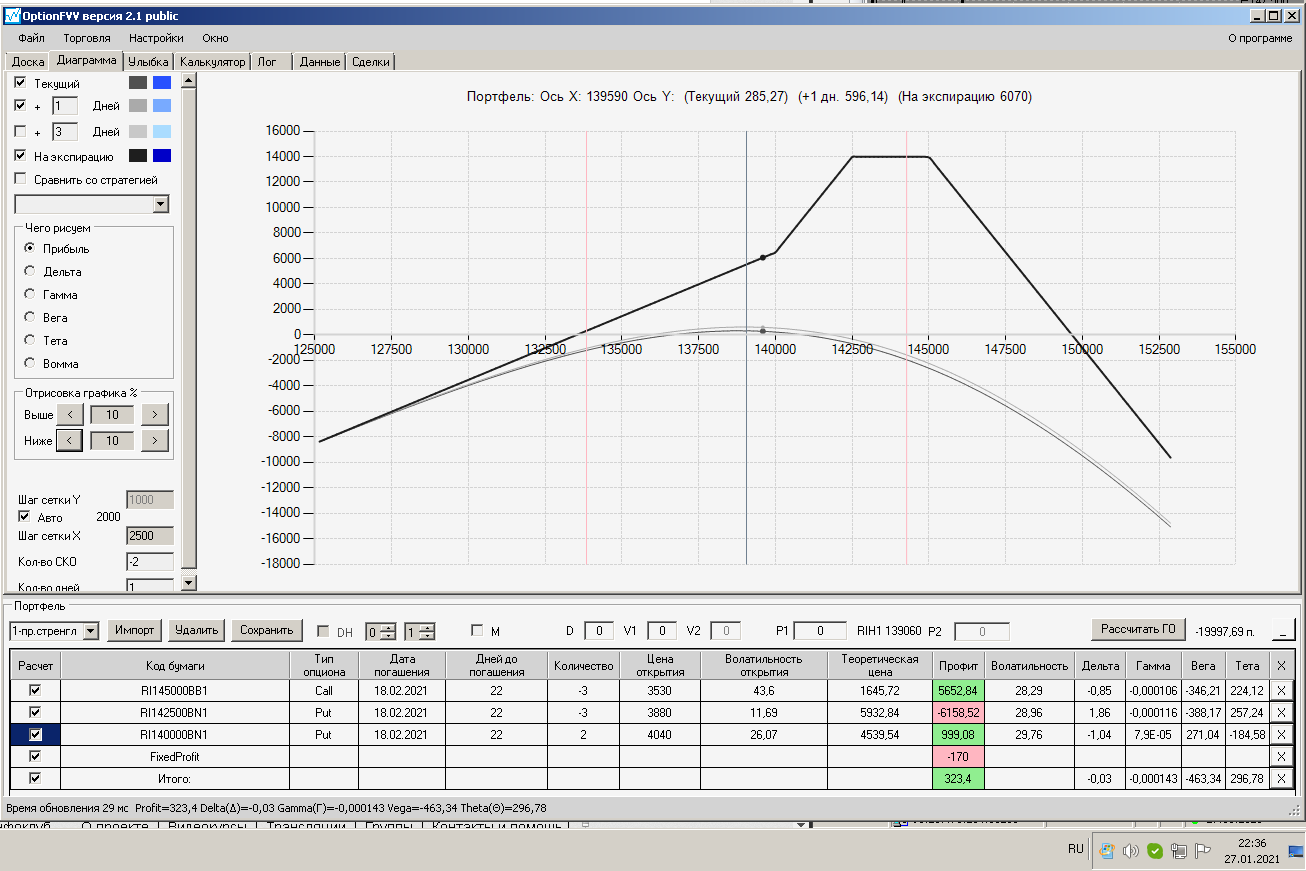The image size is (1306, 871).
Task: Open the volume speaker icon in tray
Action: (1131, 851)
